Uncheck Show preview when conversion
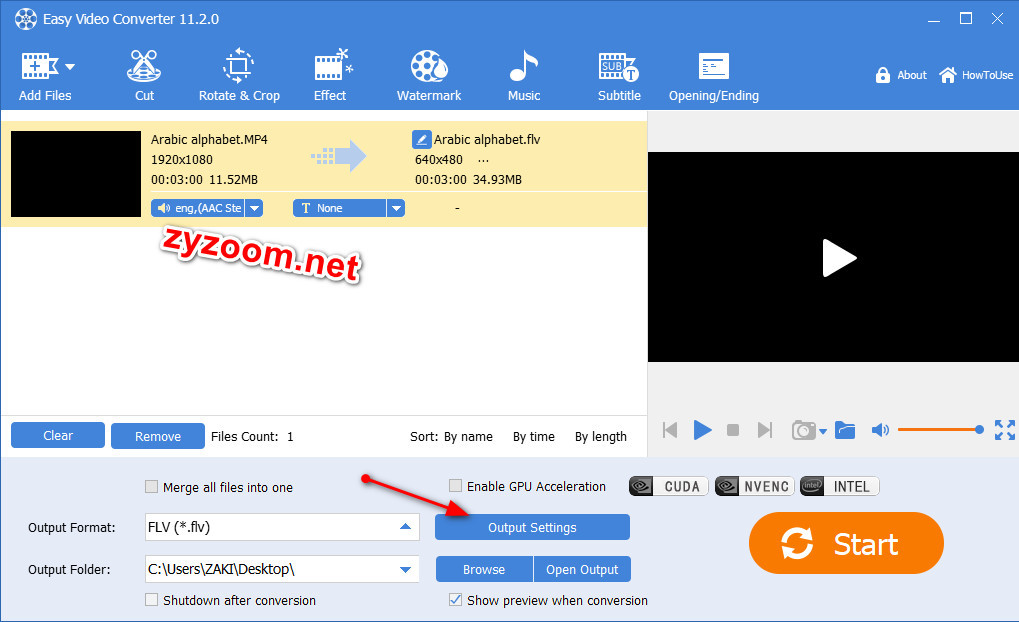 tap(456, 599)
